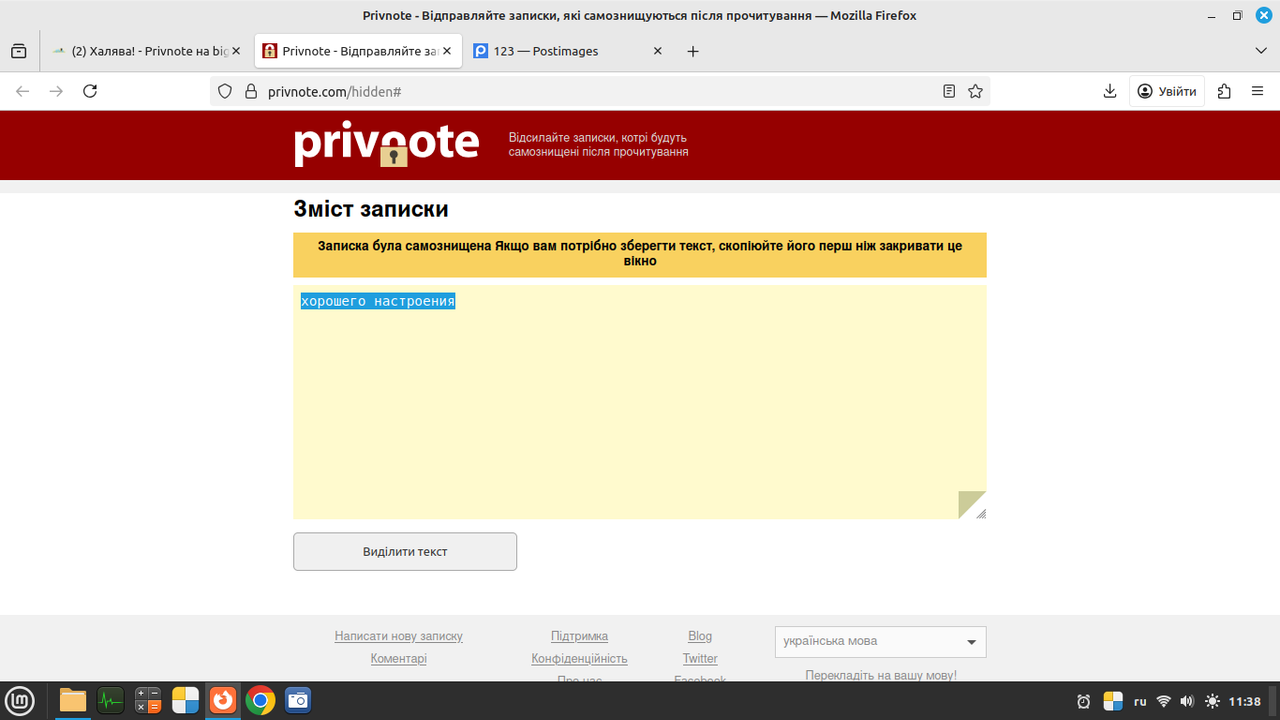Image resolution: width=1280 pixels, height=720 pixels.
Task: Expand українська мова language dropdown
Action: click(881, 642)
